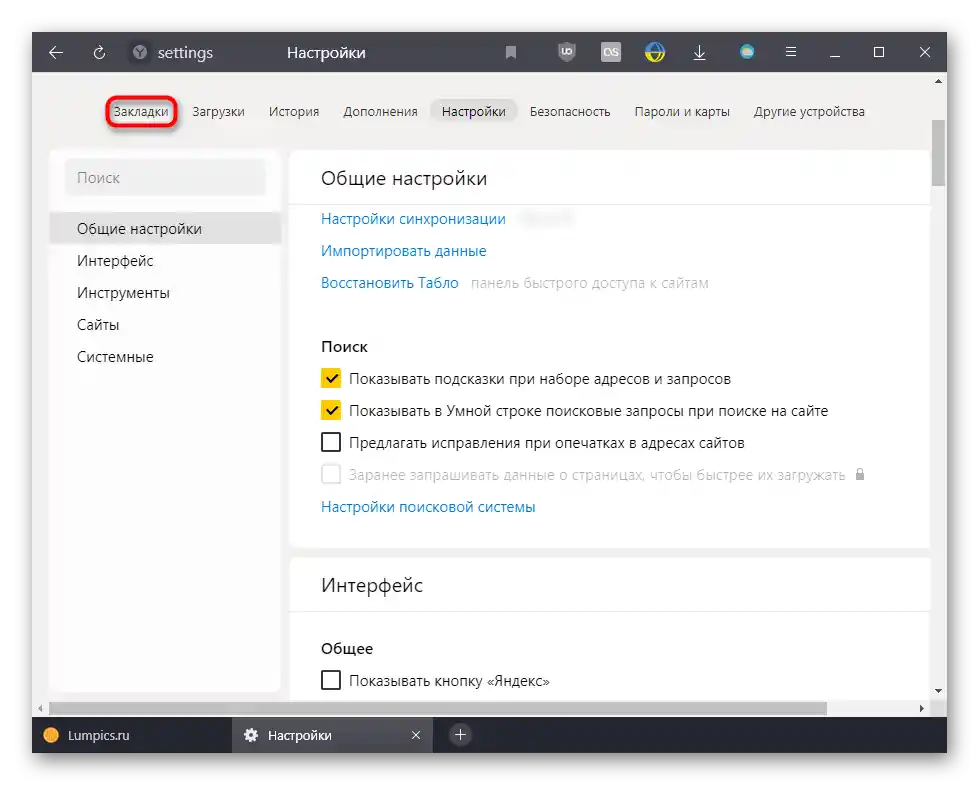Reload the page with refresh icon

tap(99, 52)
